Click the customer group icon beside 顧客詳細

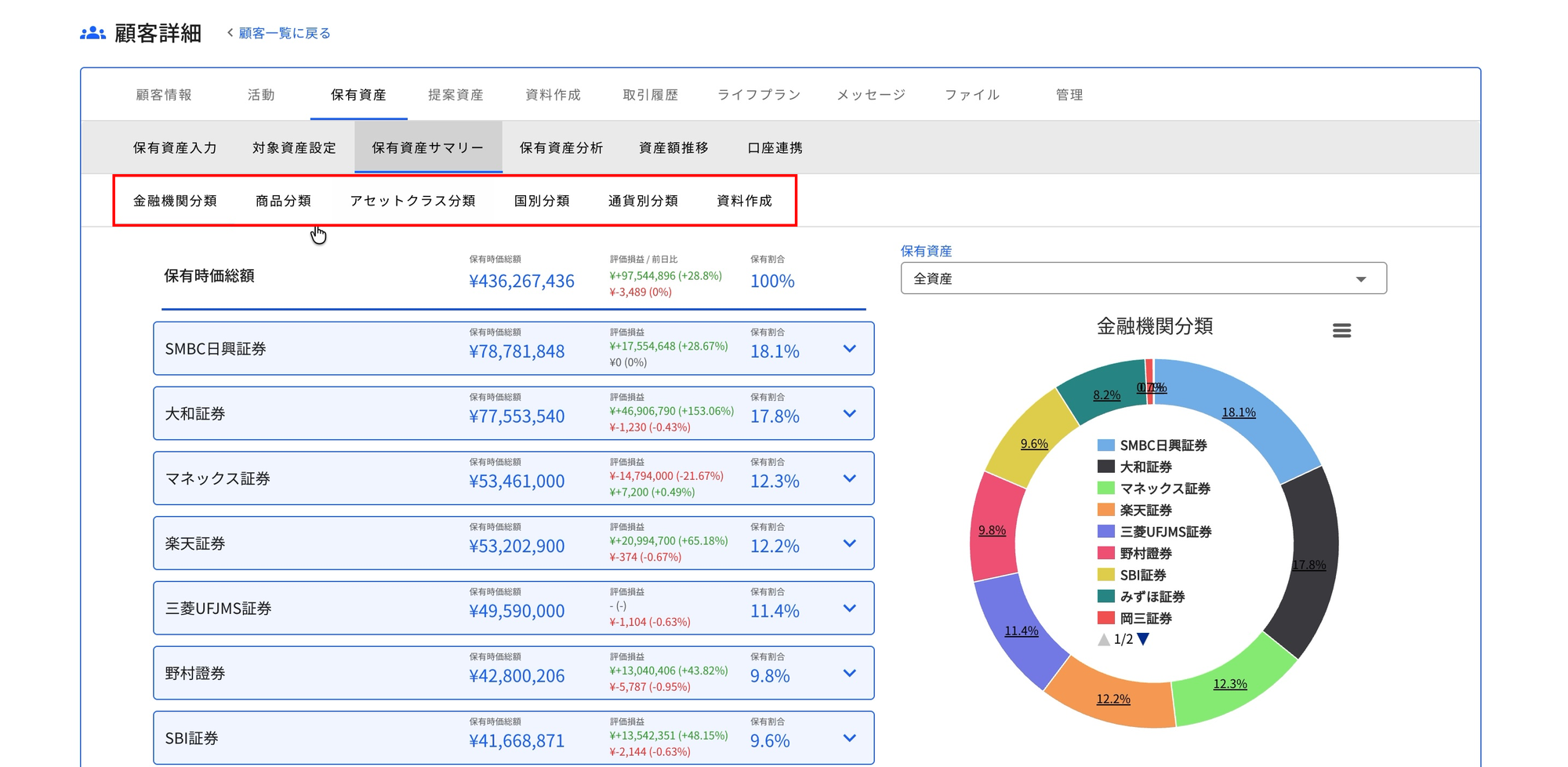[x=93, y=33]
